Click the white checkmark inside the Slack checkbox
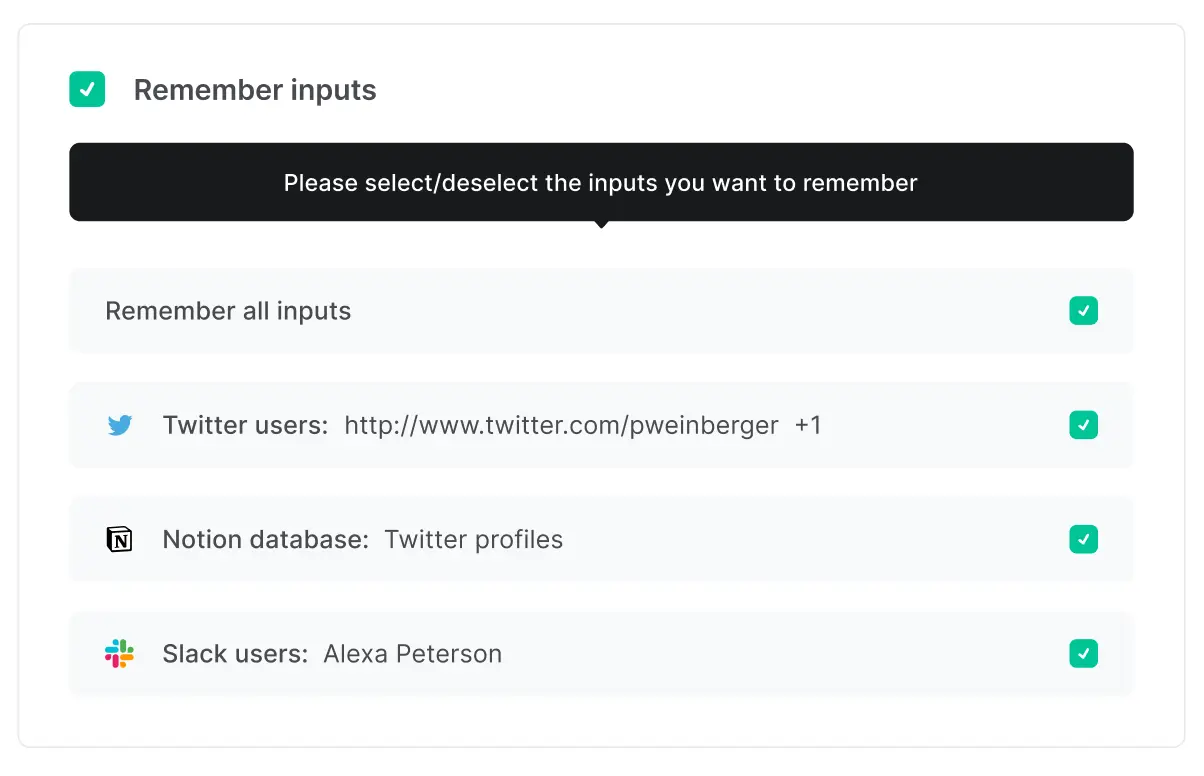Image resolution: width=1204 pixels, height=776 pixels. pos(1083,654)
